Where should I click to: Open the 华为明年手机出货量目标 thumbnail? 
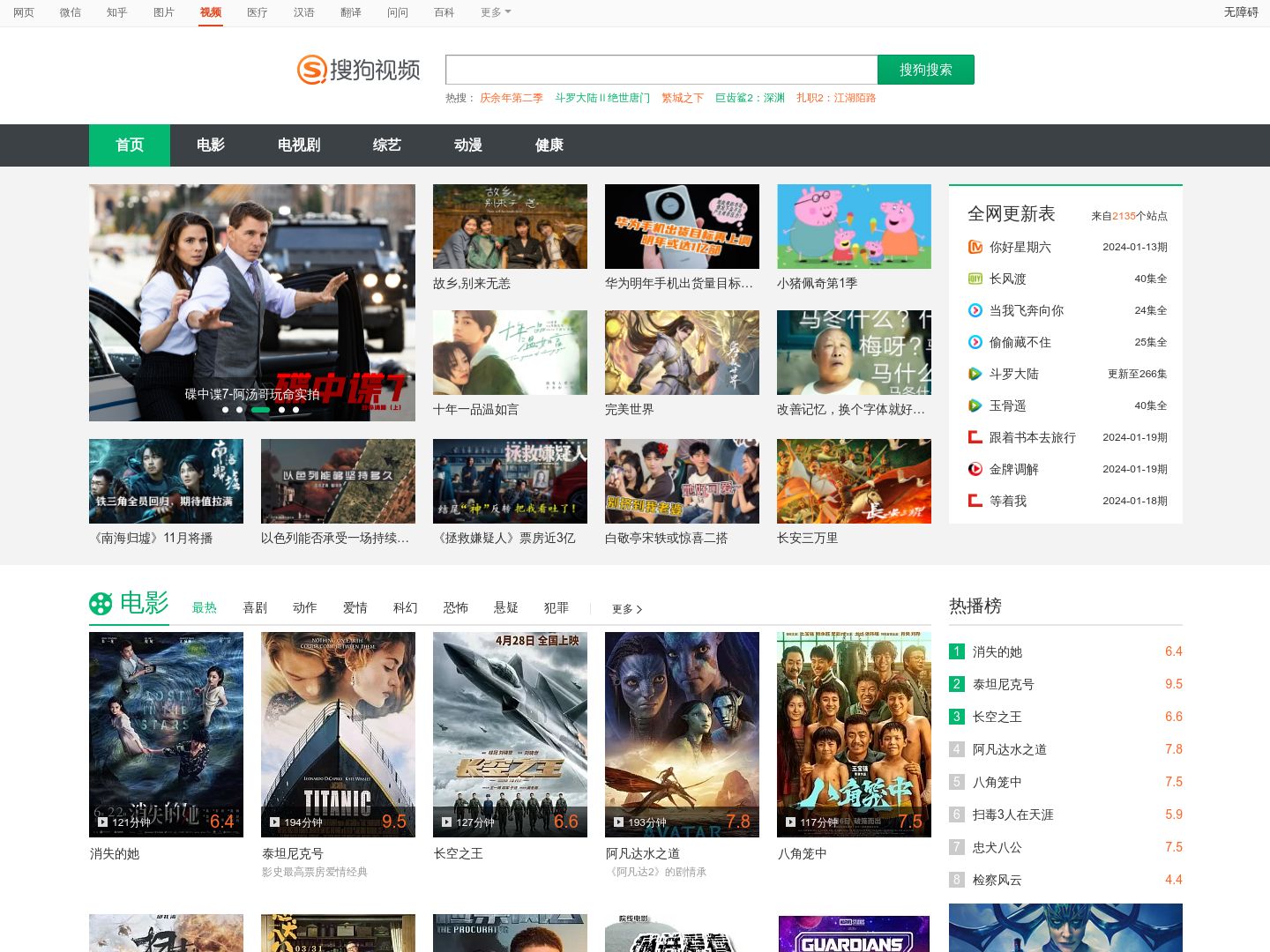pos(682,227)
